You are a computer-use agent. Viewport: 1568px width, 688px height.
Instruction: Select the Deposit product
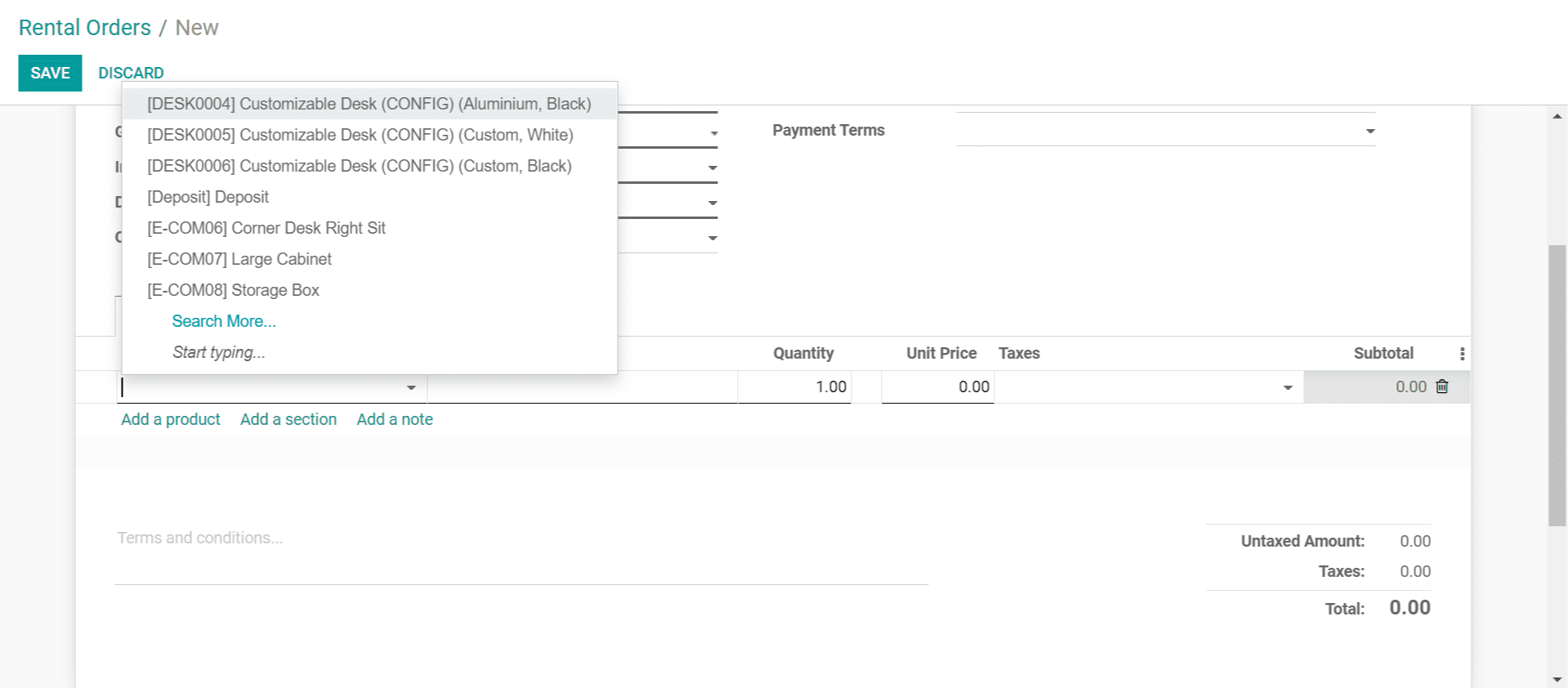[x=208, y=197]
